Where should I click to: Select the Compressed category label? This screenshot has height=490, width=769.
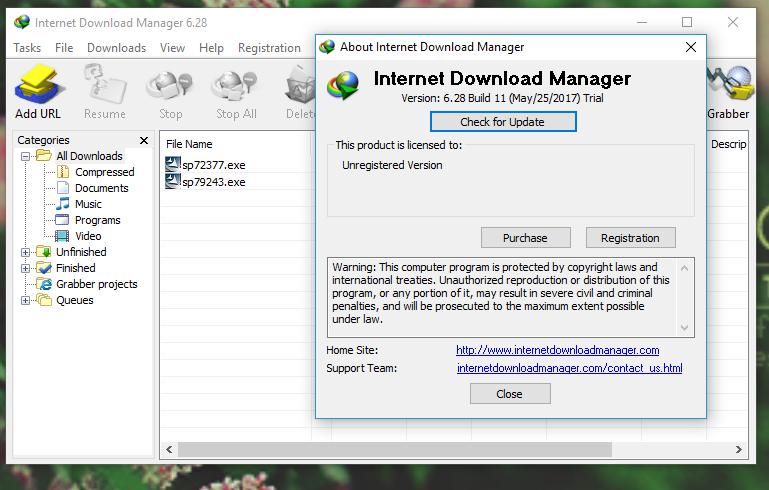coord(104,172)
